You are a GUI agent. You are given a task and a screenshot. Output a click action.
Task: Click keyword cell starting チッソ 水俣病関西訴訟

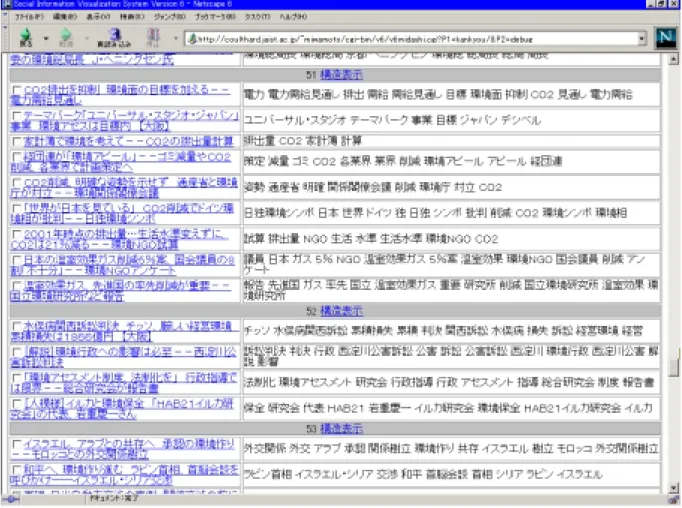(x=451, y=331)
